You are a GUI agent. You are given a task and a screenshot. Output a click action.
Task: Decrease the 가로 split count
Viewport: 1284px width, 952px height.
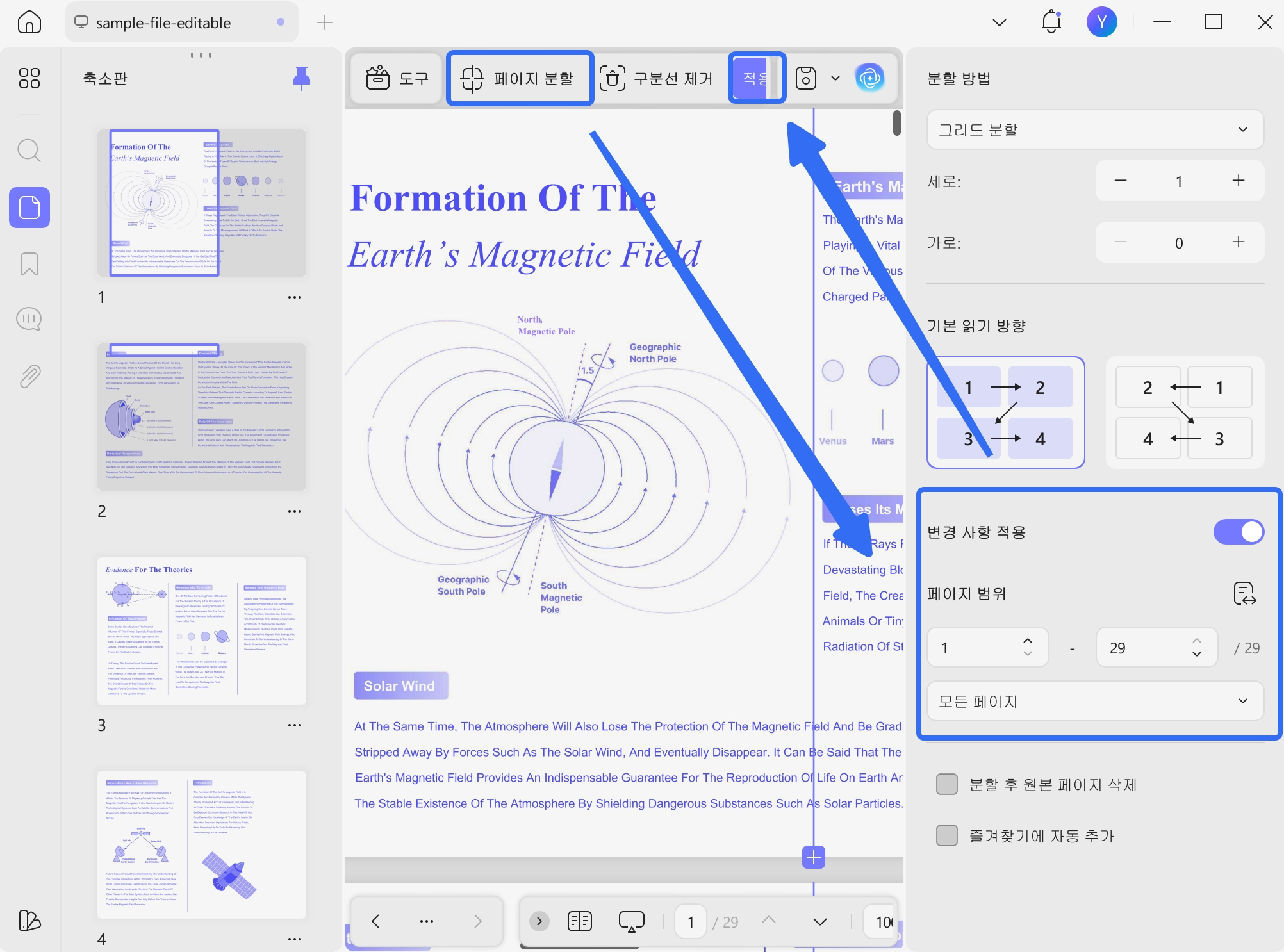click(x=1121, y=242)
